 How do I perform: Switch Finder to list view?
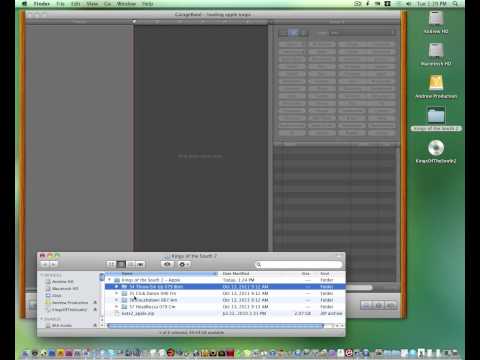(121, 264)
